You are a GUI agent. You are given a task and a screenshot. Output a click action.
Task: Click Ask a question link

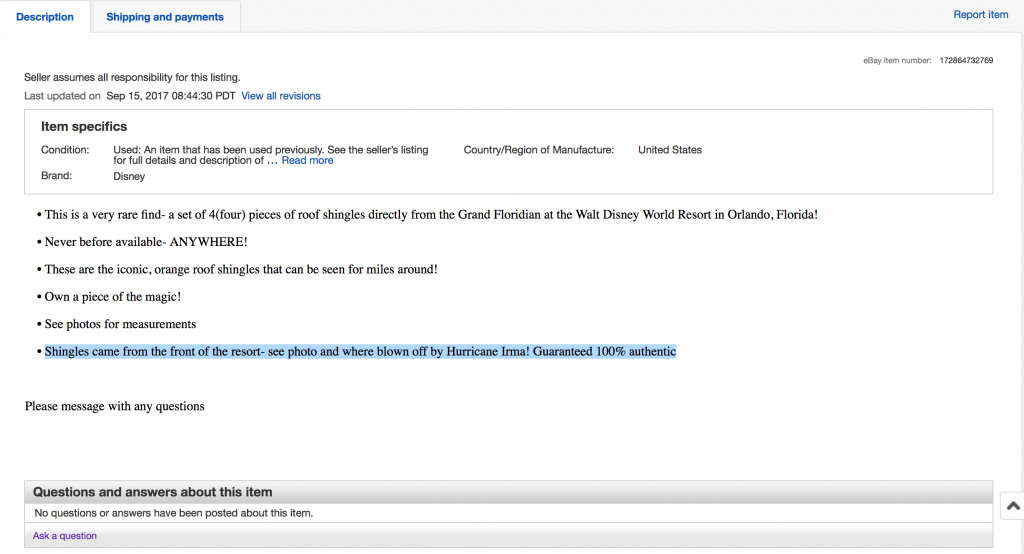tap(65, 536)
